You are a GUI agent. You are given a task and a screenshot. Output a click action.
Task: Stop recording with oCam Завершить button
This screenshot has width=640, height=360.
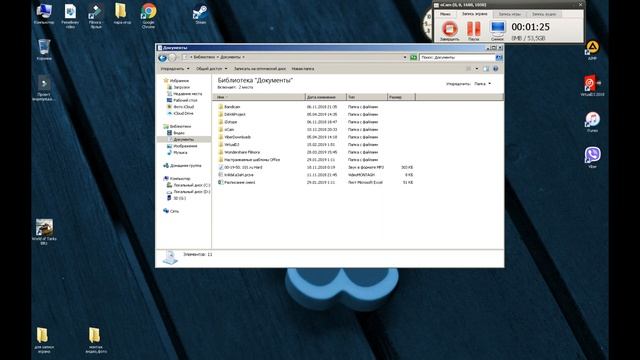pyautogui.click(x=449, y=30)
